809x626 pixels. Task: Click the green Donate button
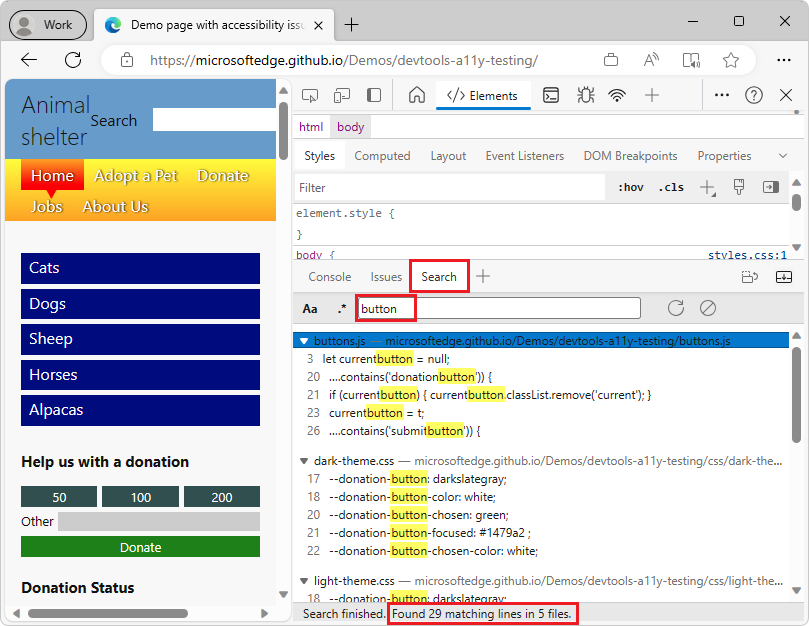click(140, 547)
